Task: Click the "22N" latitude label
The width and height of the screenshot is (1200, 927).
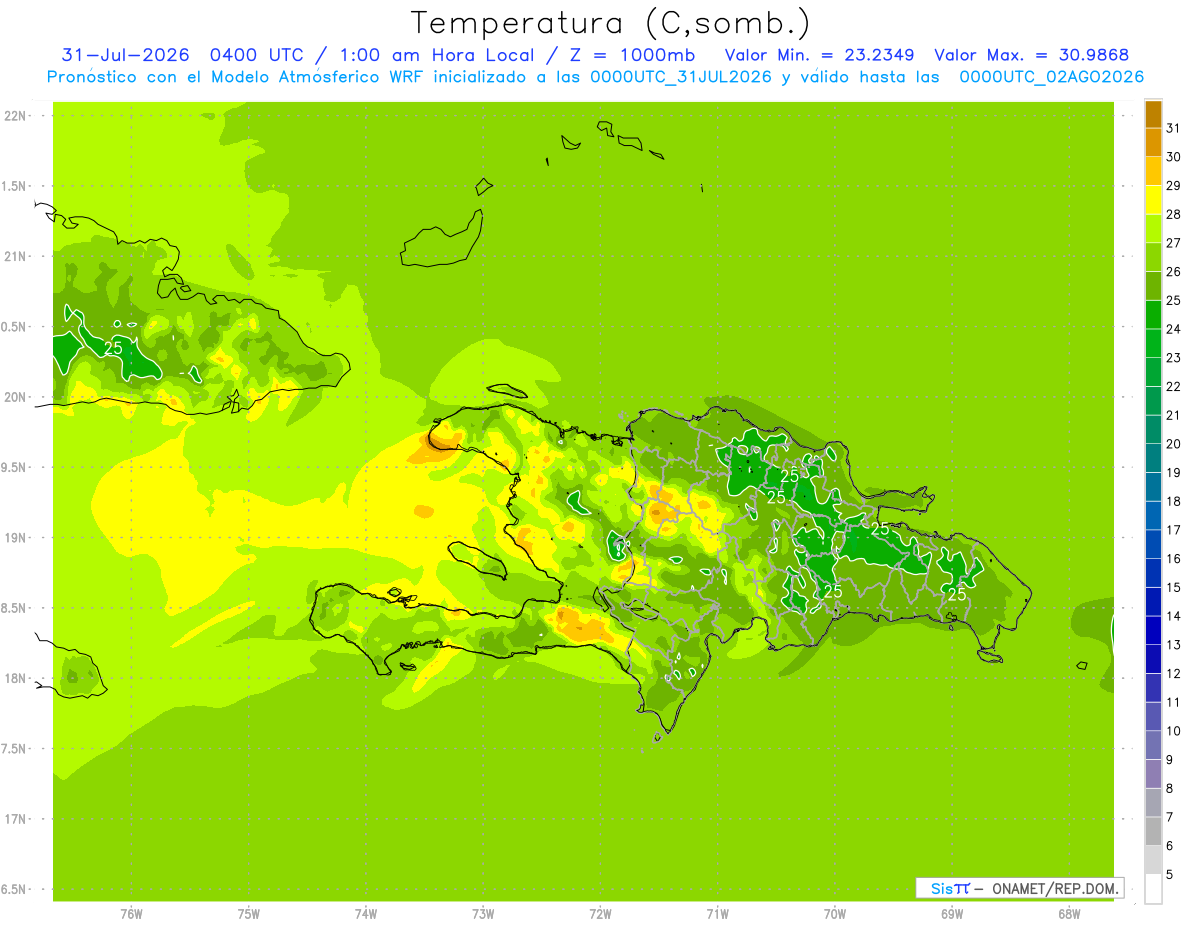Action: point(15,116)
